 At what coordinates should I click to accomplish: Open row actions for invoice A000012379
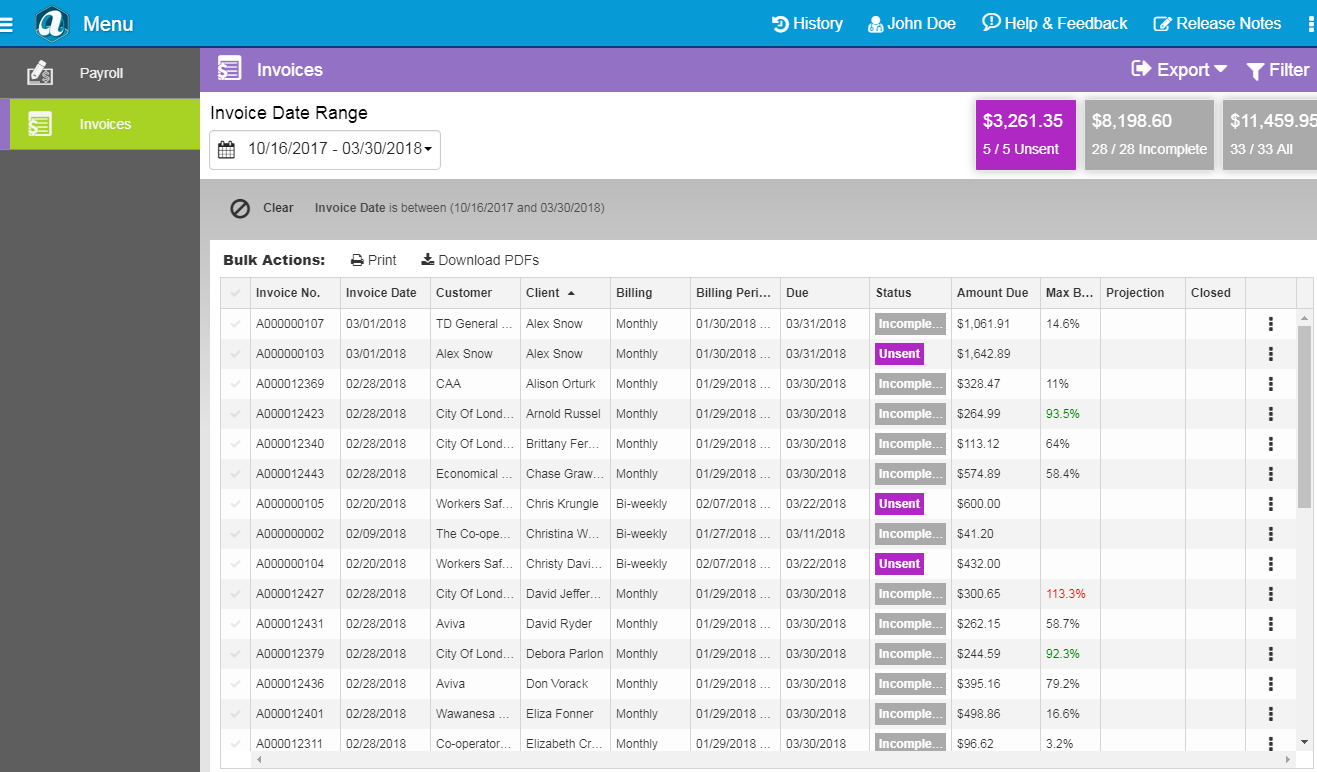tap(1270, 654)
